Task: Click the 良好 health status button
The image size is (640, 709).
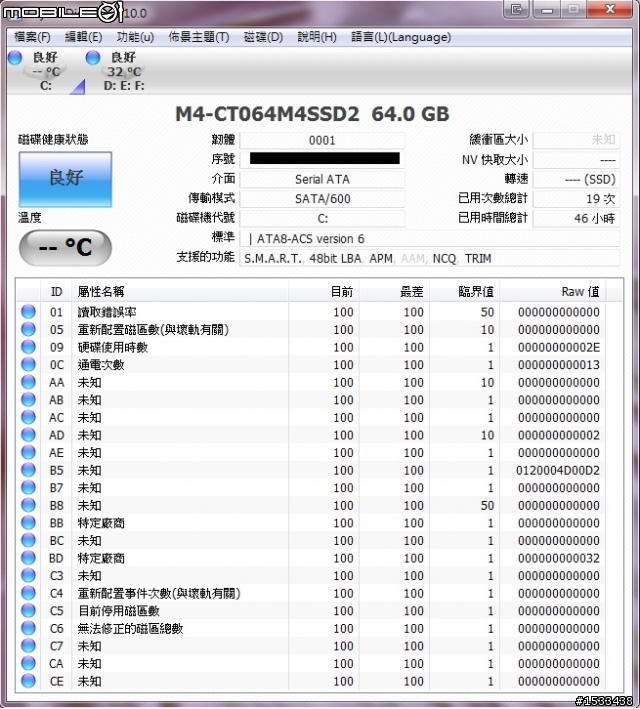Action: tap(66, 179)
